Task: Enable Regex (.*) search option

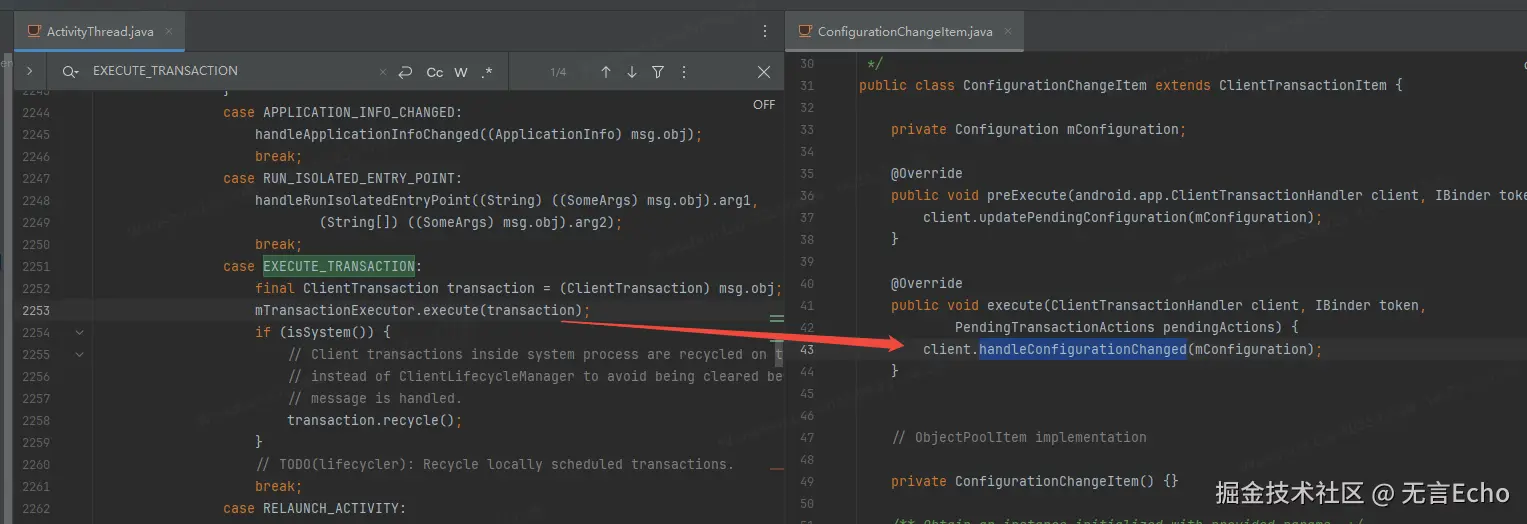Action: [487, 72]
